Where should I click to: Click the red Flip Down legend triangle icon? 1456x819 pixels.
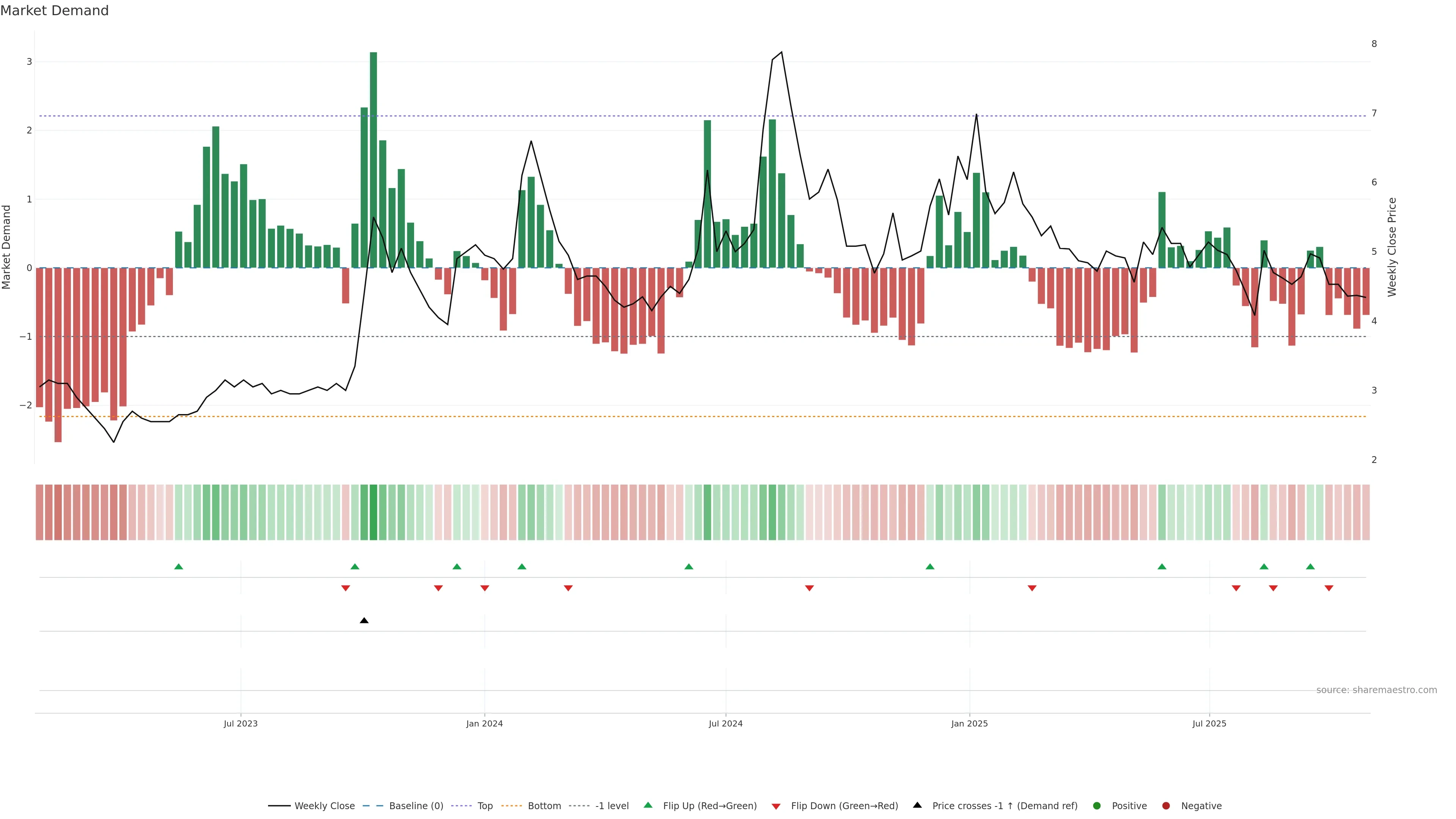point(776,806)
